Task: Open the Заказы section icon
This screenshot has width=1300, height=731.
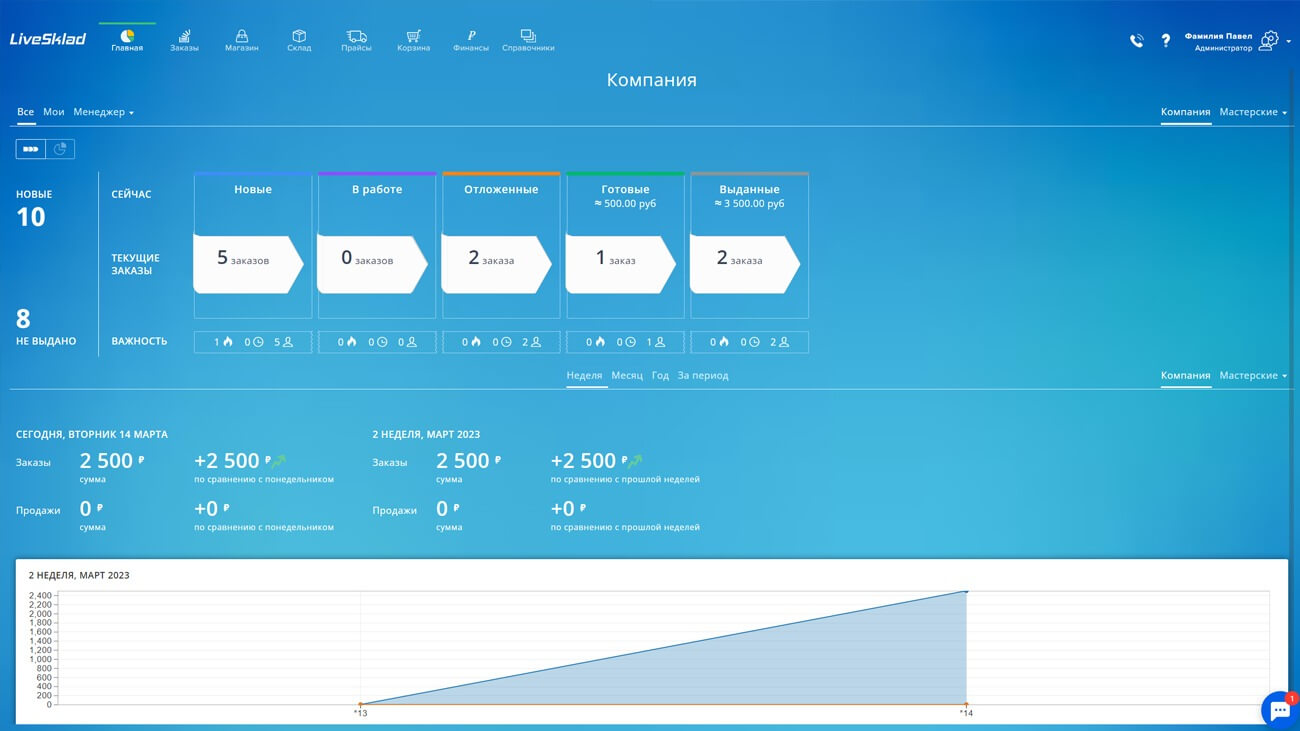Action: pyautogui.click(x=184, y=37)
